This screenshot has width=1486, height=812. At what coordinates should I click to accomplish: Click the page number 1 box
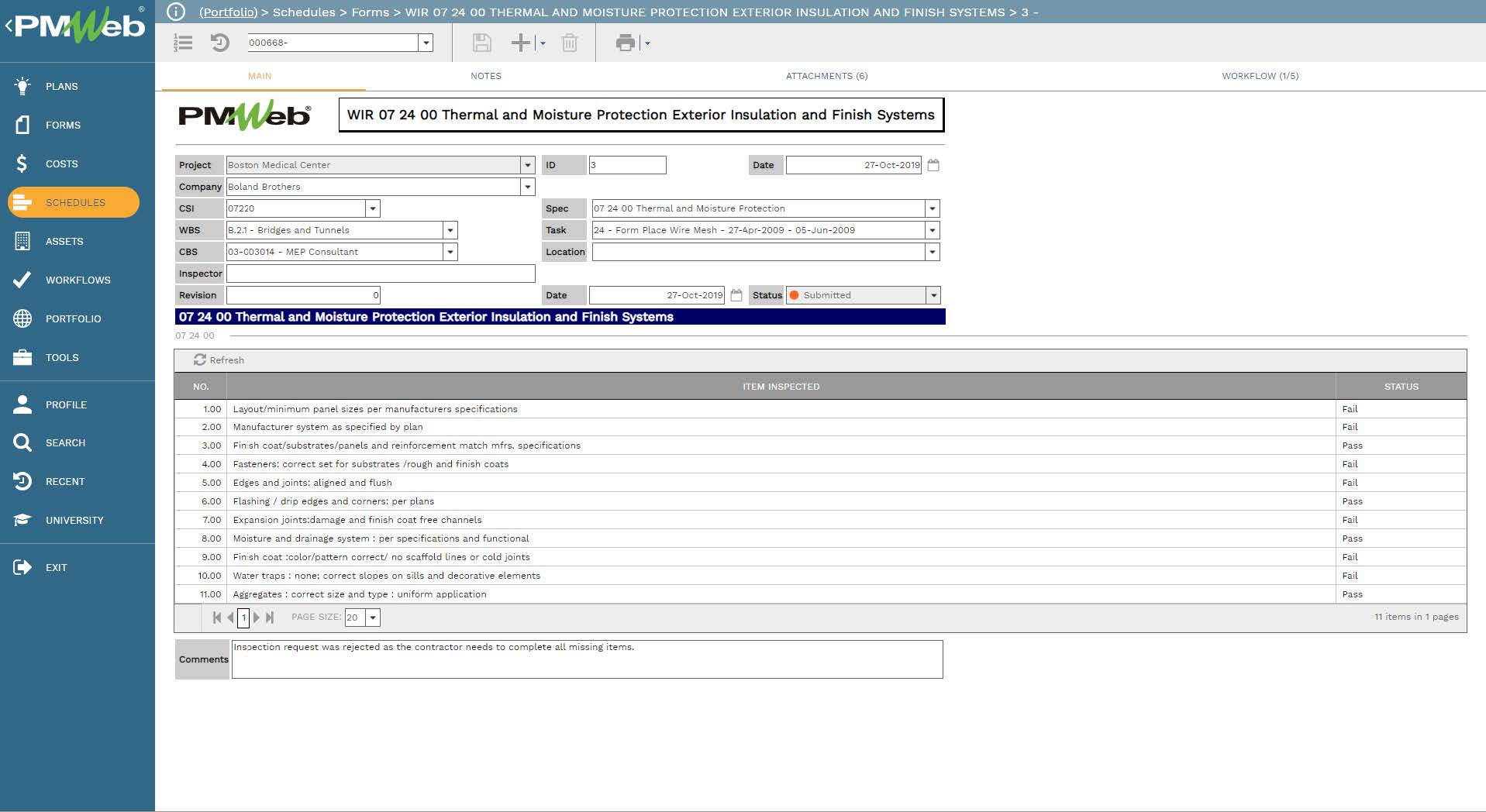[x=243, y=618]
